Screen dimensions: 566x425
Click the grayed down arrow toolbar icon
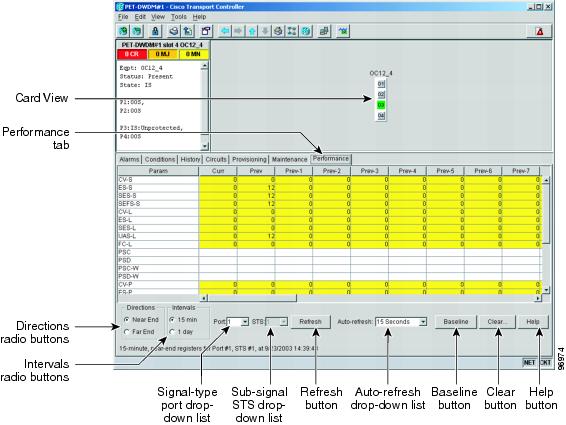pyautogui.click(x=265, y=31)
